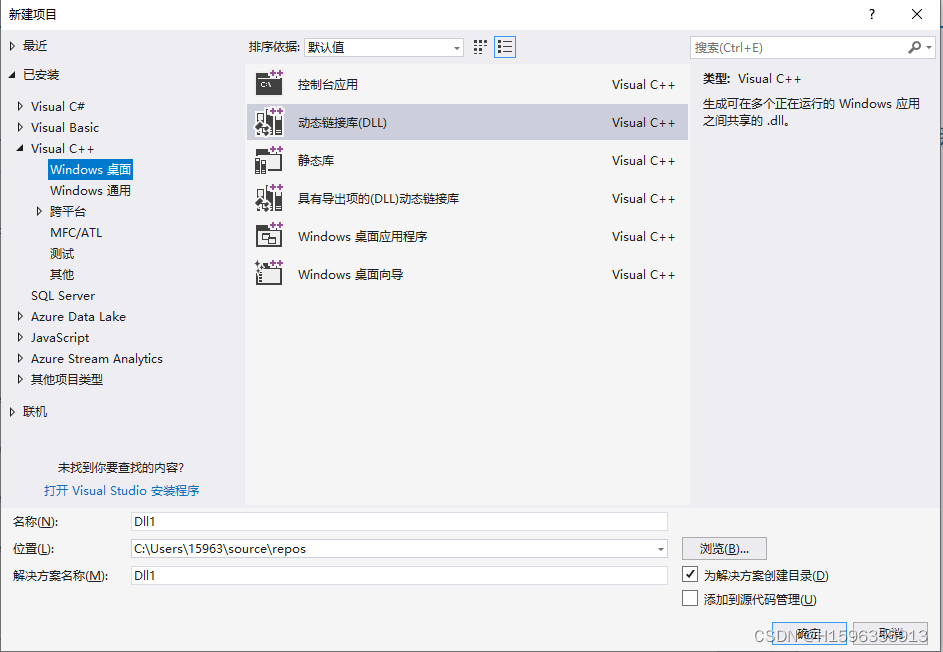Click the 名称 input field
Screen dimensions: 943x652
400,521
